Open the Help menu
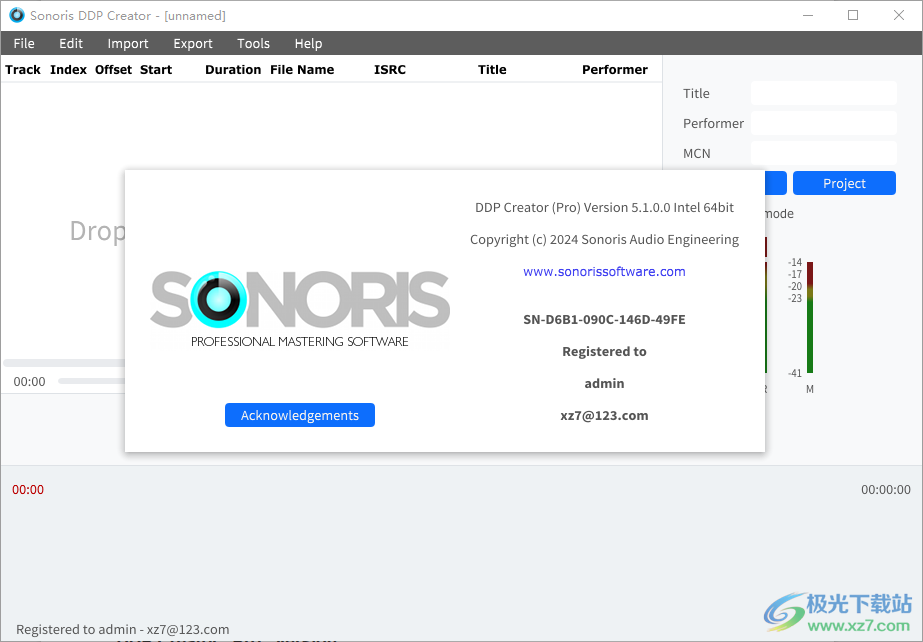923x642 pixels. pos(308,43)
